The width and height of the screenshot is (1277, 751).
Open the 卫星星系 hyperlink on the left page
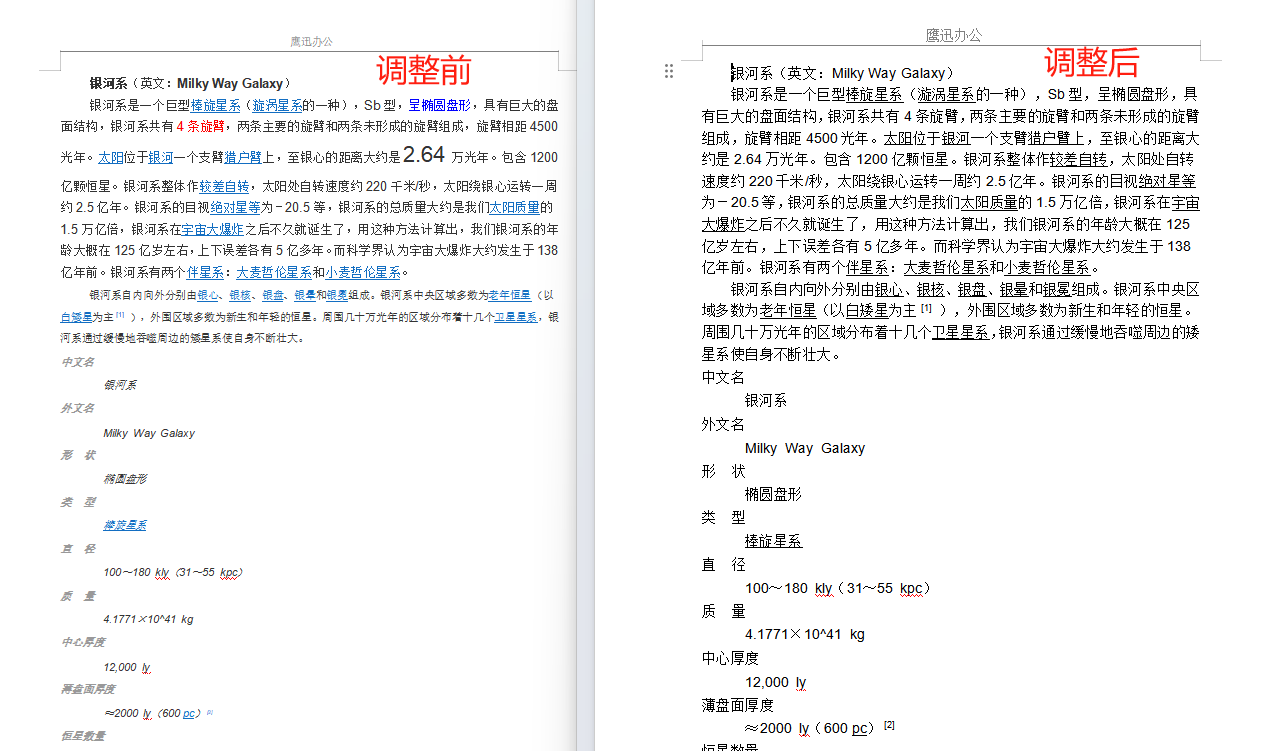coord(516,317)
